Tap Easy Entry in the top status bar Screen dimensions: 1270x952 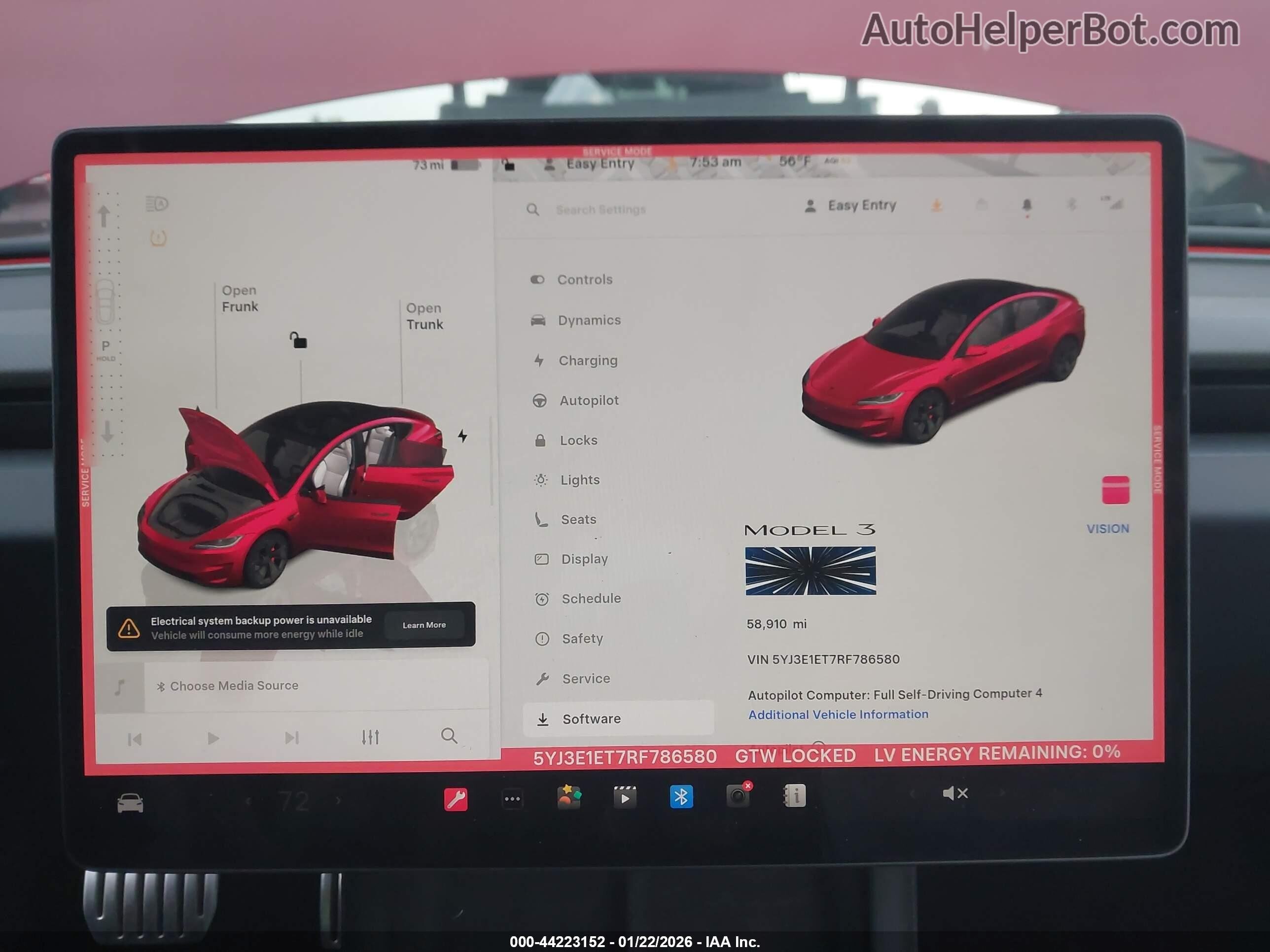tap(589, 164)
